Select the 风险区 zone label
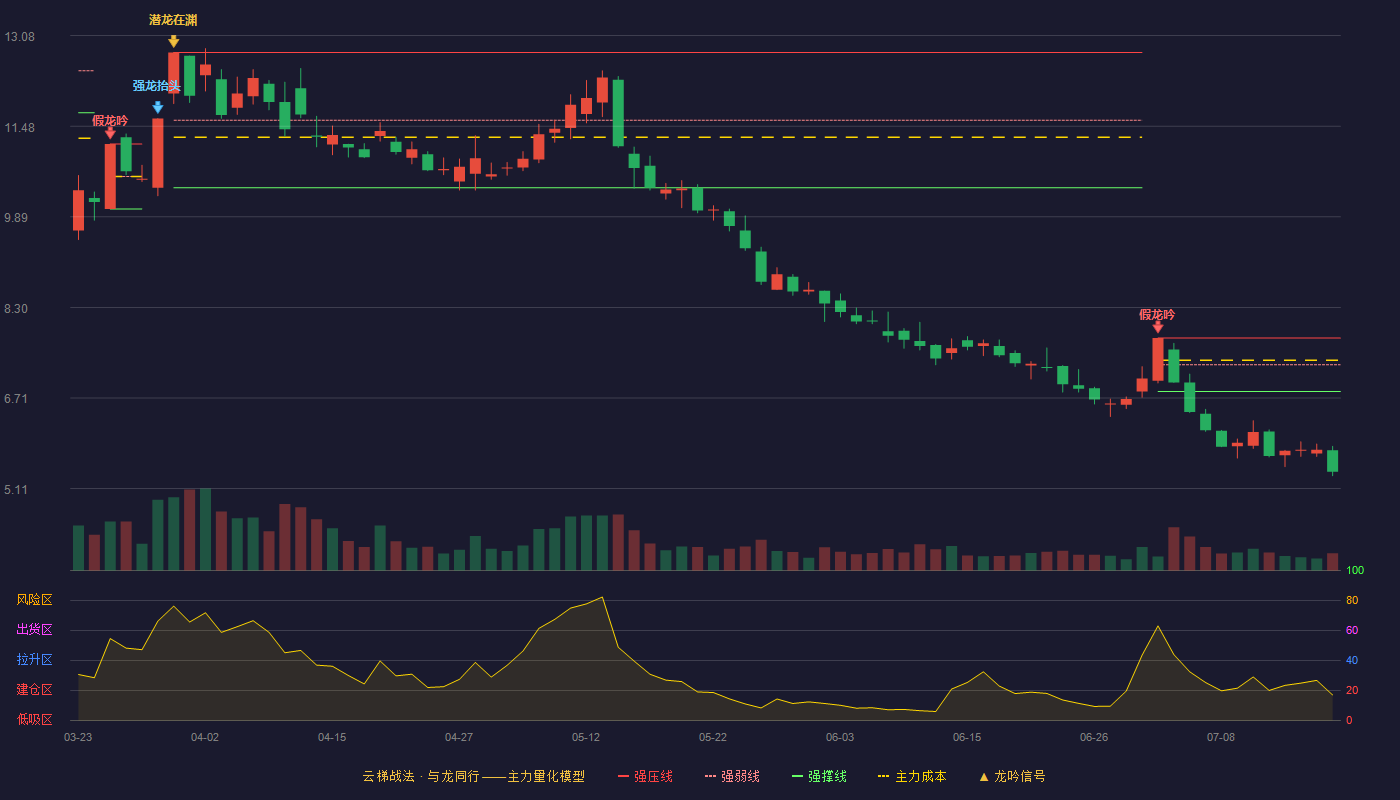The width and height of the screenshot is (1400, 800). click(x=34, y=600)
